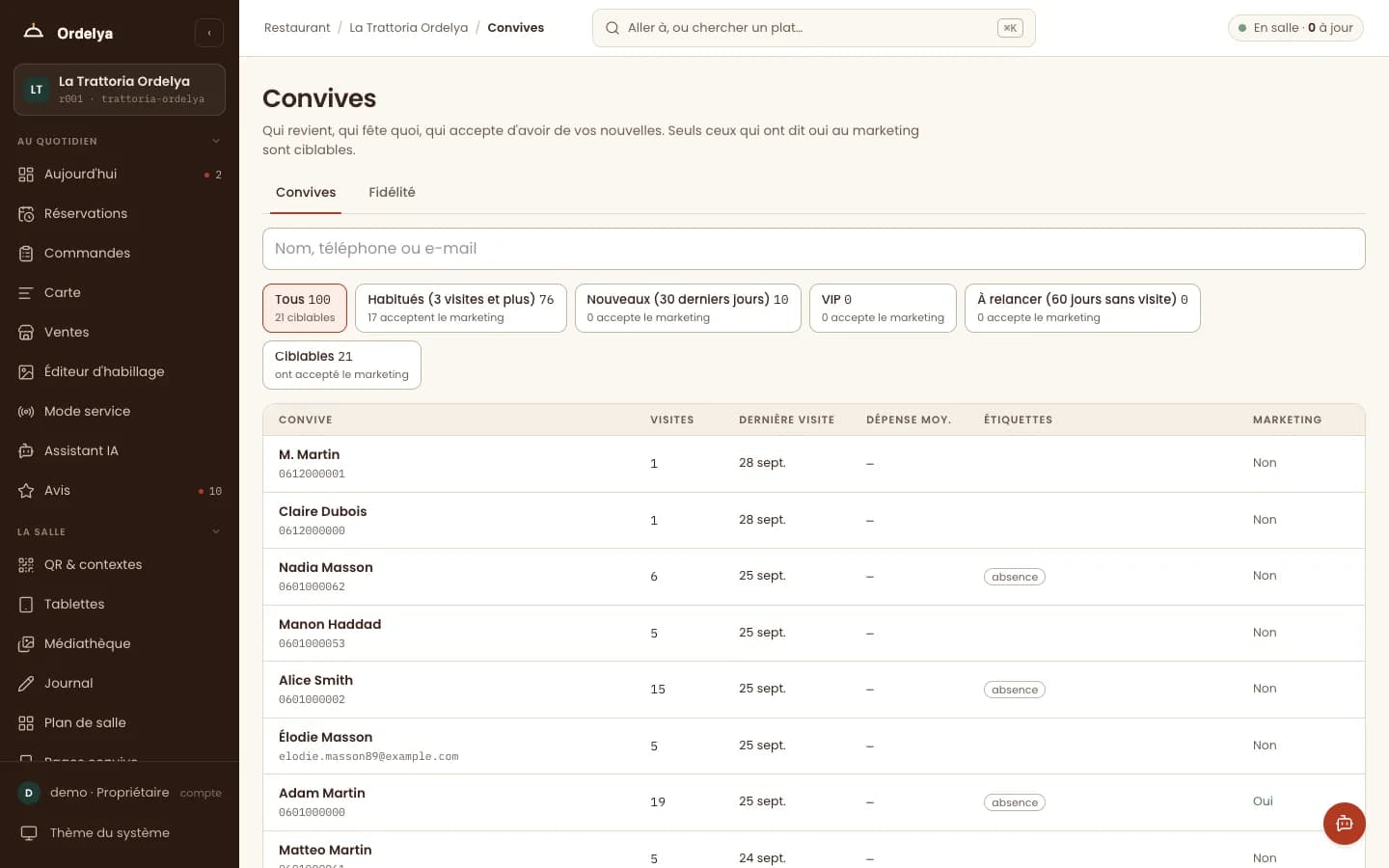1389x868 pixels.
Task: Click the En salle status pill
Action: coord(1295,28)
